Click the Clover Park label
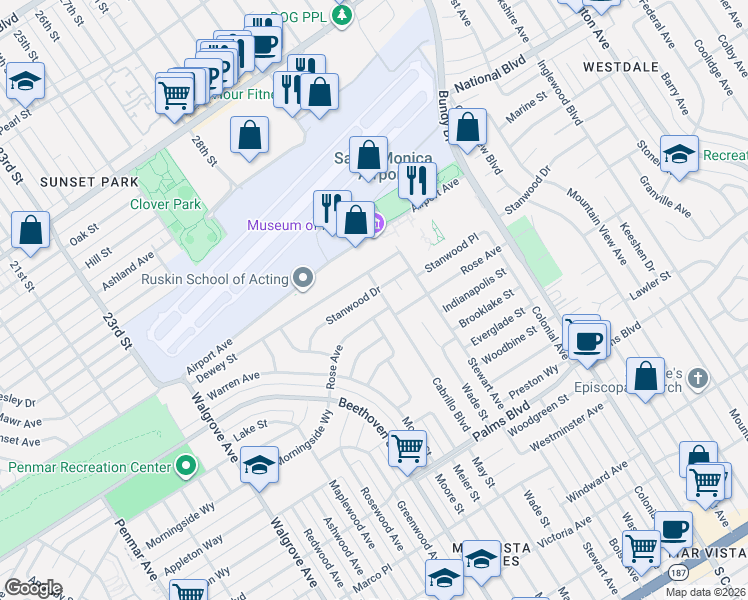The height and width of the screenshot is (600, 748). [166, 204]
